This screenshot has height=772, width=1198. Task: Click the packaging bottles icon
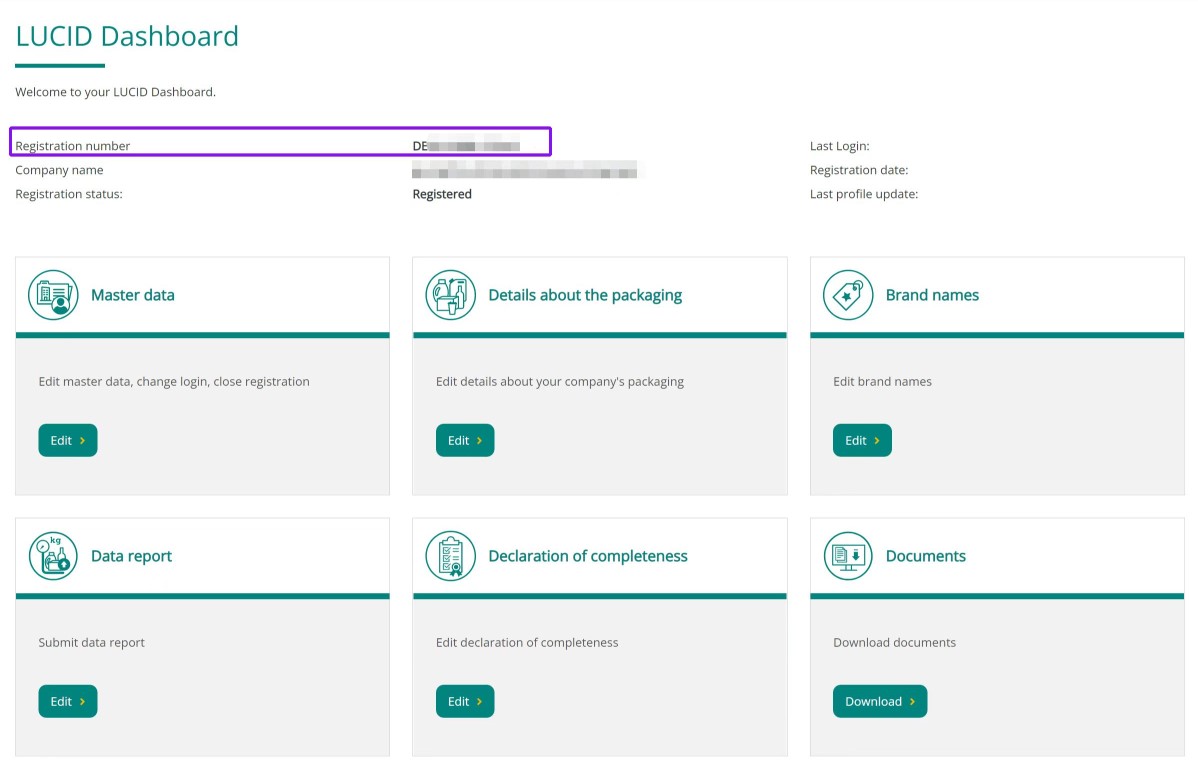coord(450,295)
